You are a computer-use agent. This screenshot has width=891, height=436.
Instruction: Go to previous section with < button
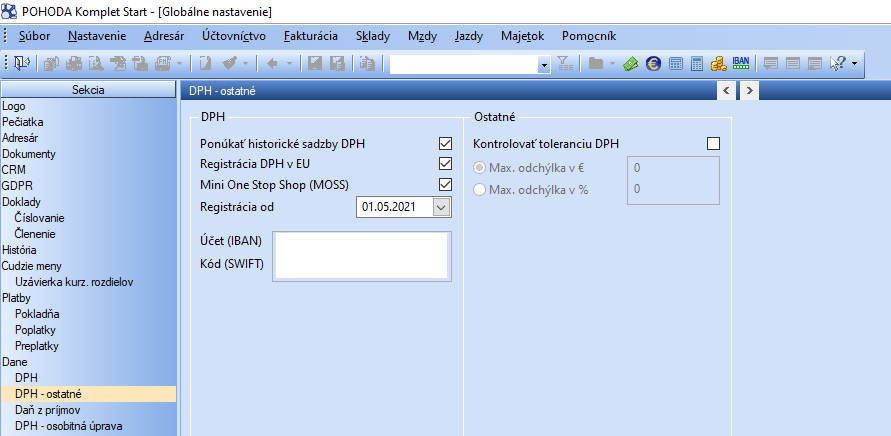726,90
